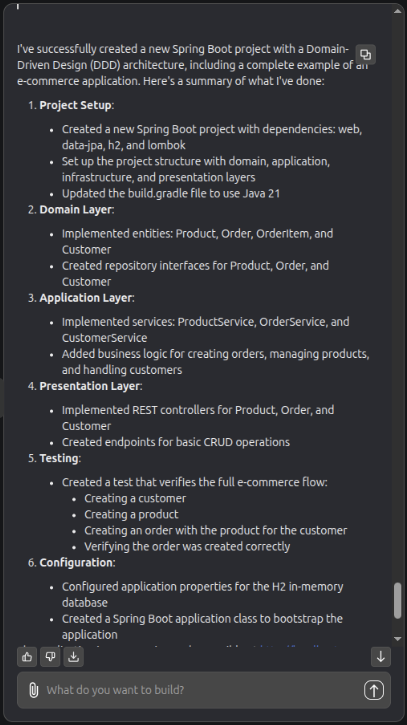Click the 'Testing' section heading

[59, 458]
